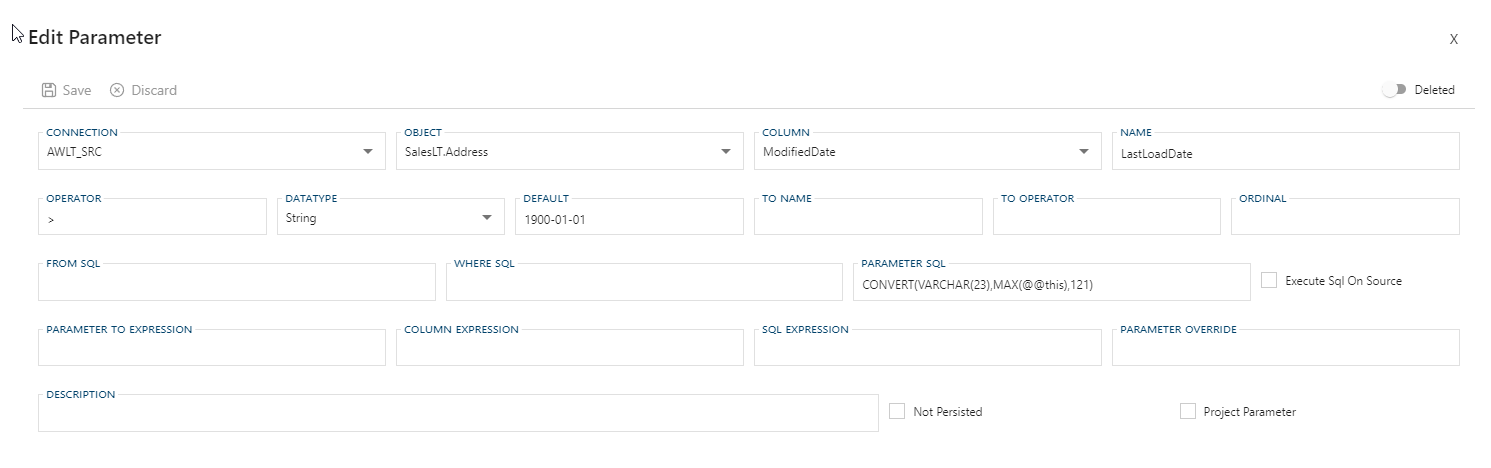This screenshot has width=1491, height=468.
Task: Click the Where SQL input box
Action: point(644,285)
